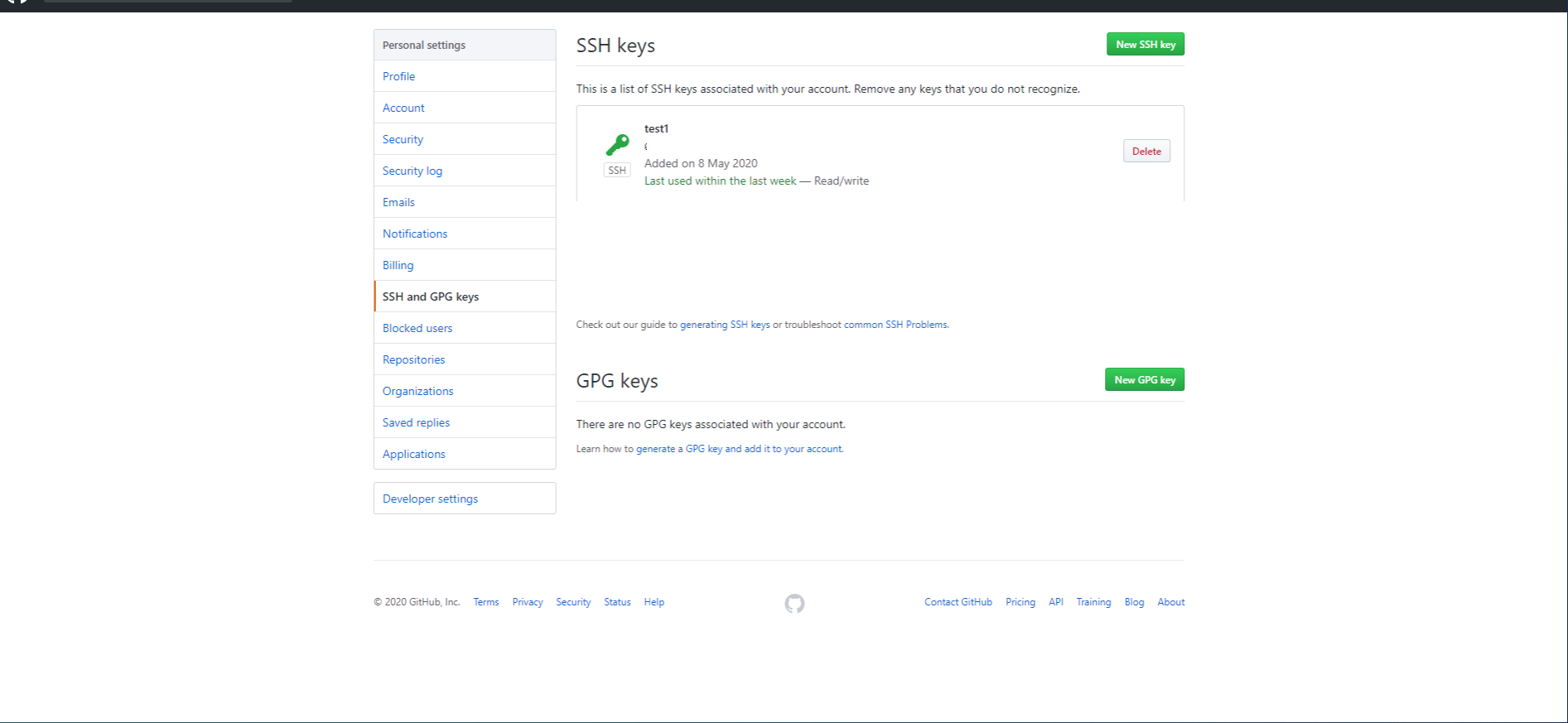Click '© 2020 GitHub, Inc.' text
The width and height of the screenshot is (1568, 723).
(x=417, y=602)
